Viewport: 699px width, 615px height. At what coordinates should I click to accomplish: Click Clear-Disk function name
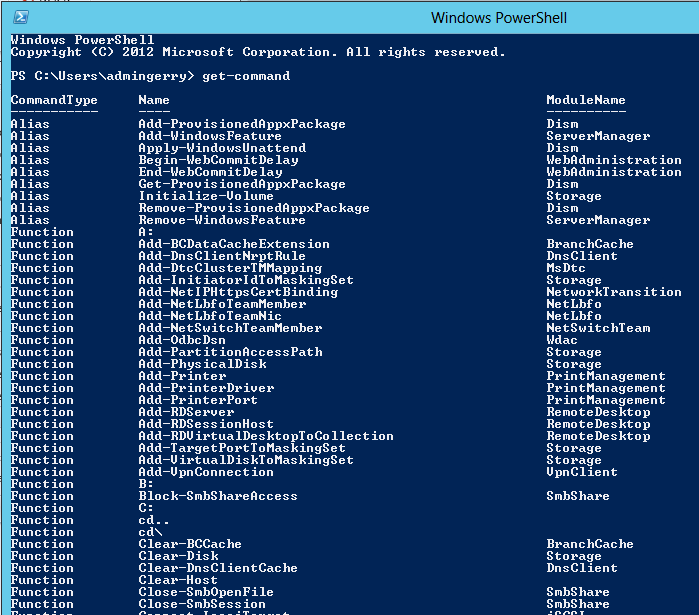tap(178, 557)
